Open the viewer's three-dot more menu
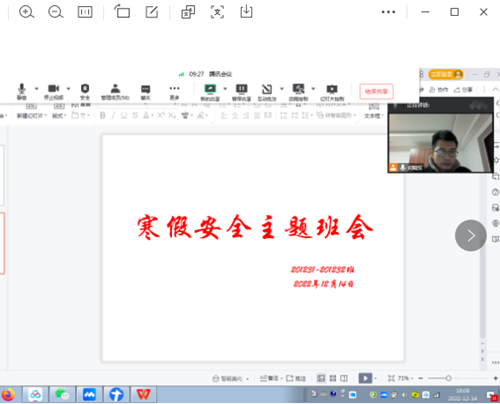500x404 pixels. (388, 12)
